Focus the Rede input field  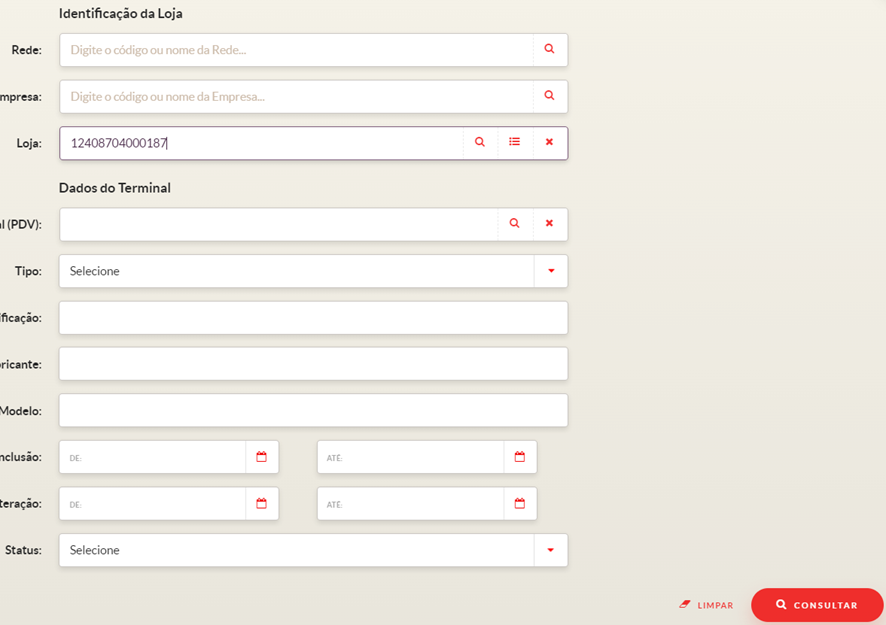coord(296,50)
